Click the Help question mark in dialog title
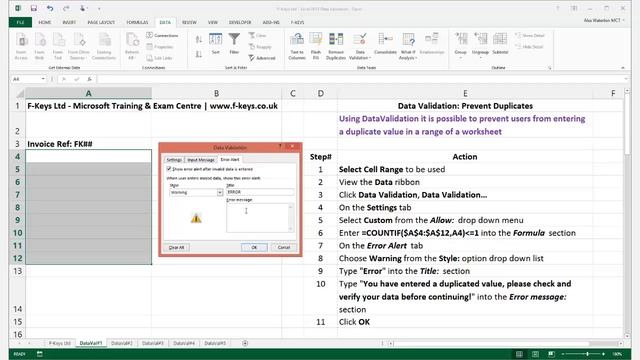Screen dimensions: 640x360 [x=280, y=146]
